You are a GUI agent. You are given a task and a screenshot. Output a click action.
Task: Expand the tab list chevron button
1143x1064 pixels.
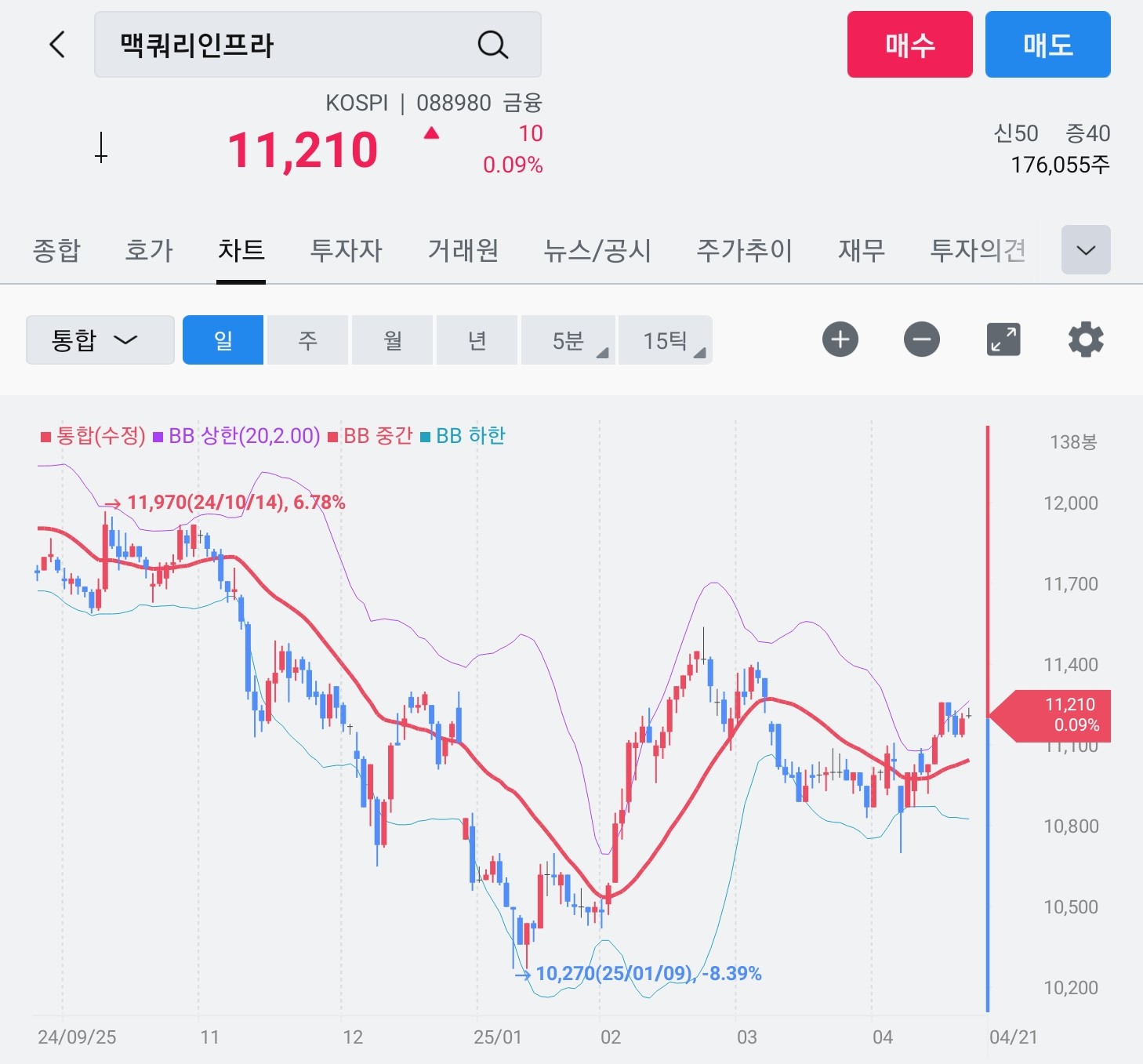coord(1086,250)
